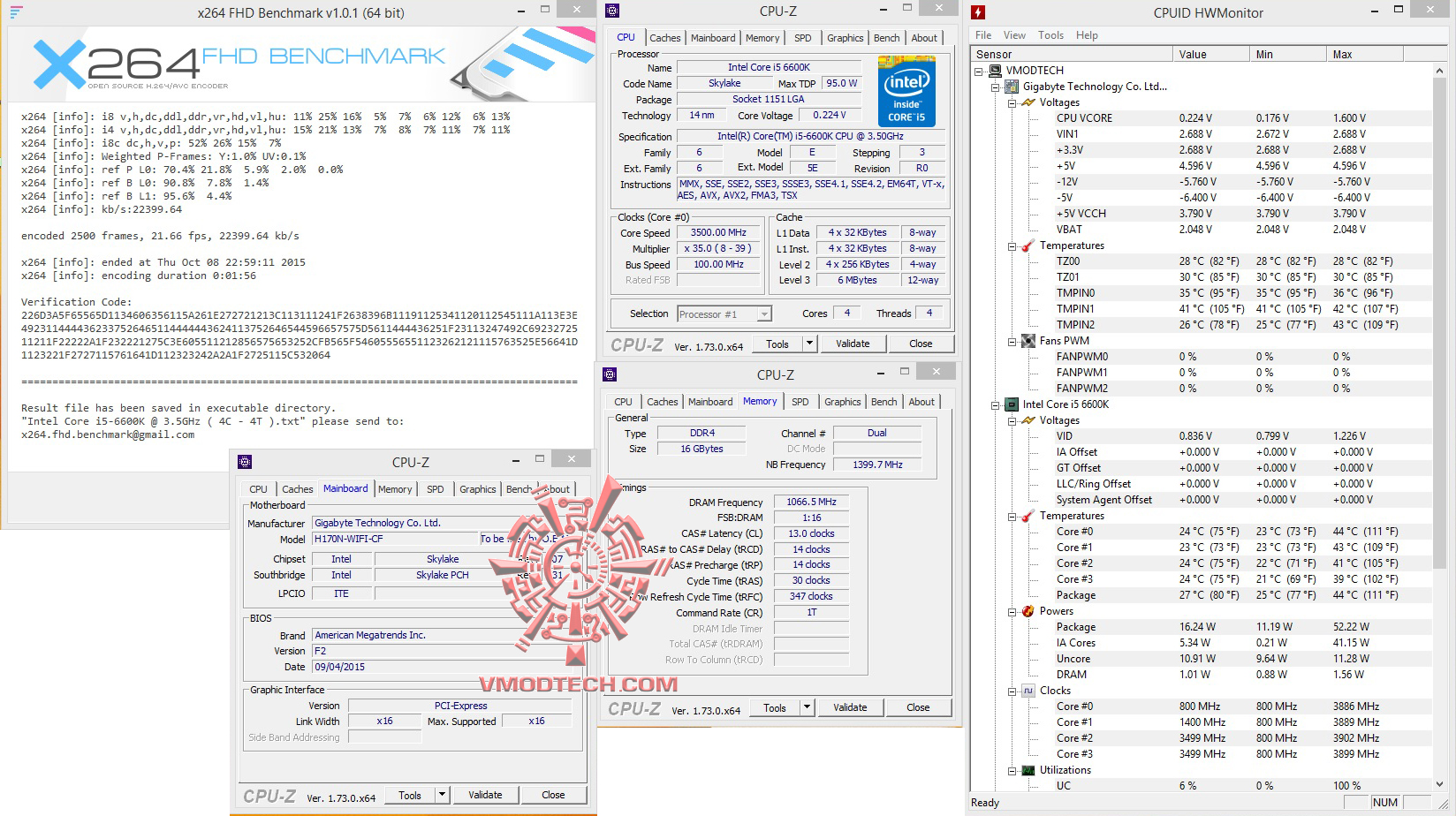Viewport: 1456px width, 816px height.
Task: Click the Voltages icon under Gigabyte Technology
Action: [1028, 102]
